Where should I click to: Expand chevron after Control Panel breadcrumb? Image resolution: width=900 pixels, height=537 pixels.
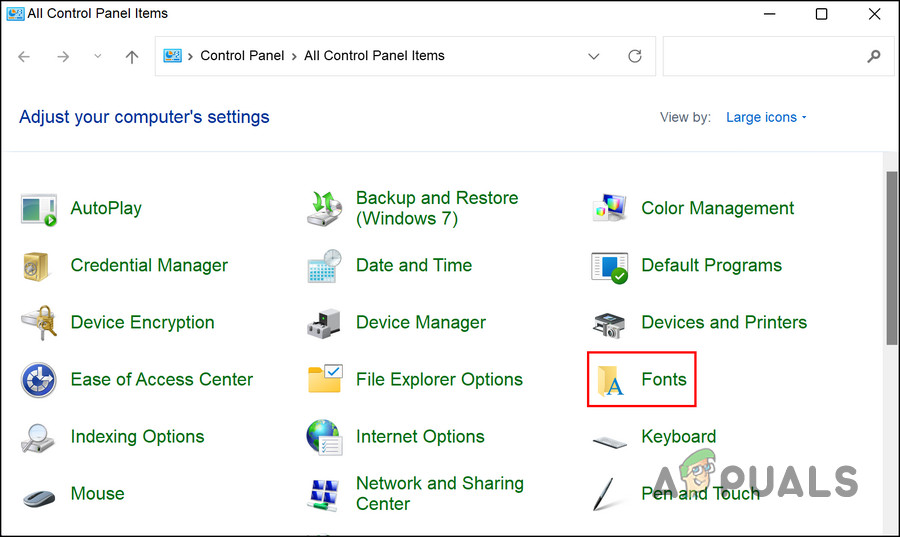[294, 56]
